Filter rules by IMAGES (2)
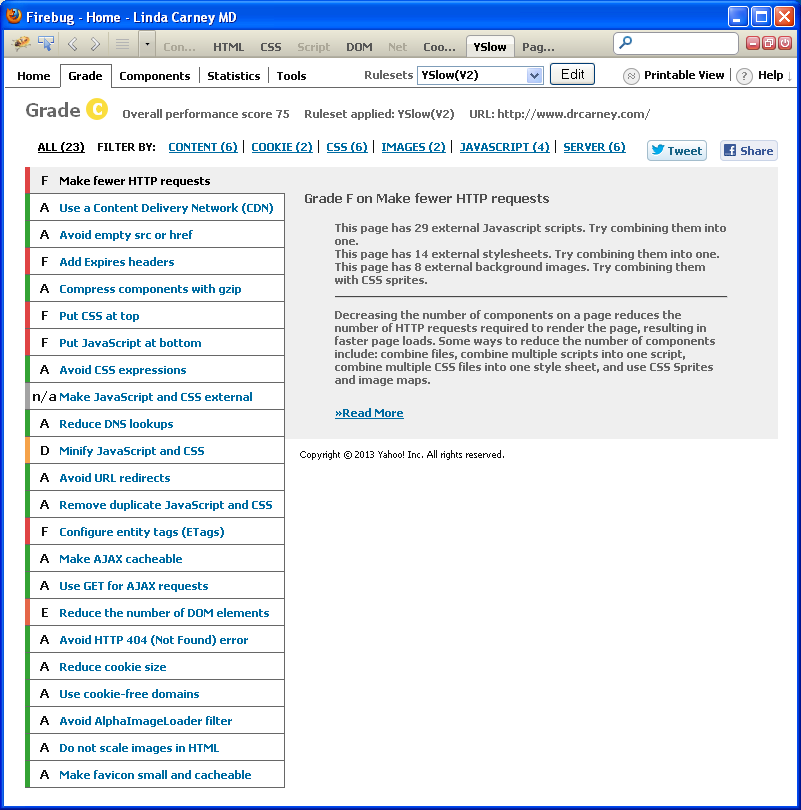The image size is (801, 810). click(x=413, y=147)
